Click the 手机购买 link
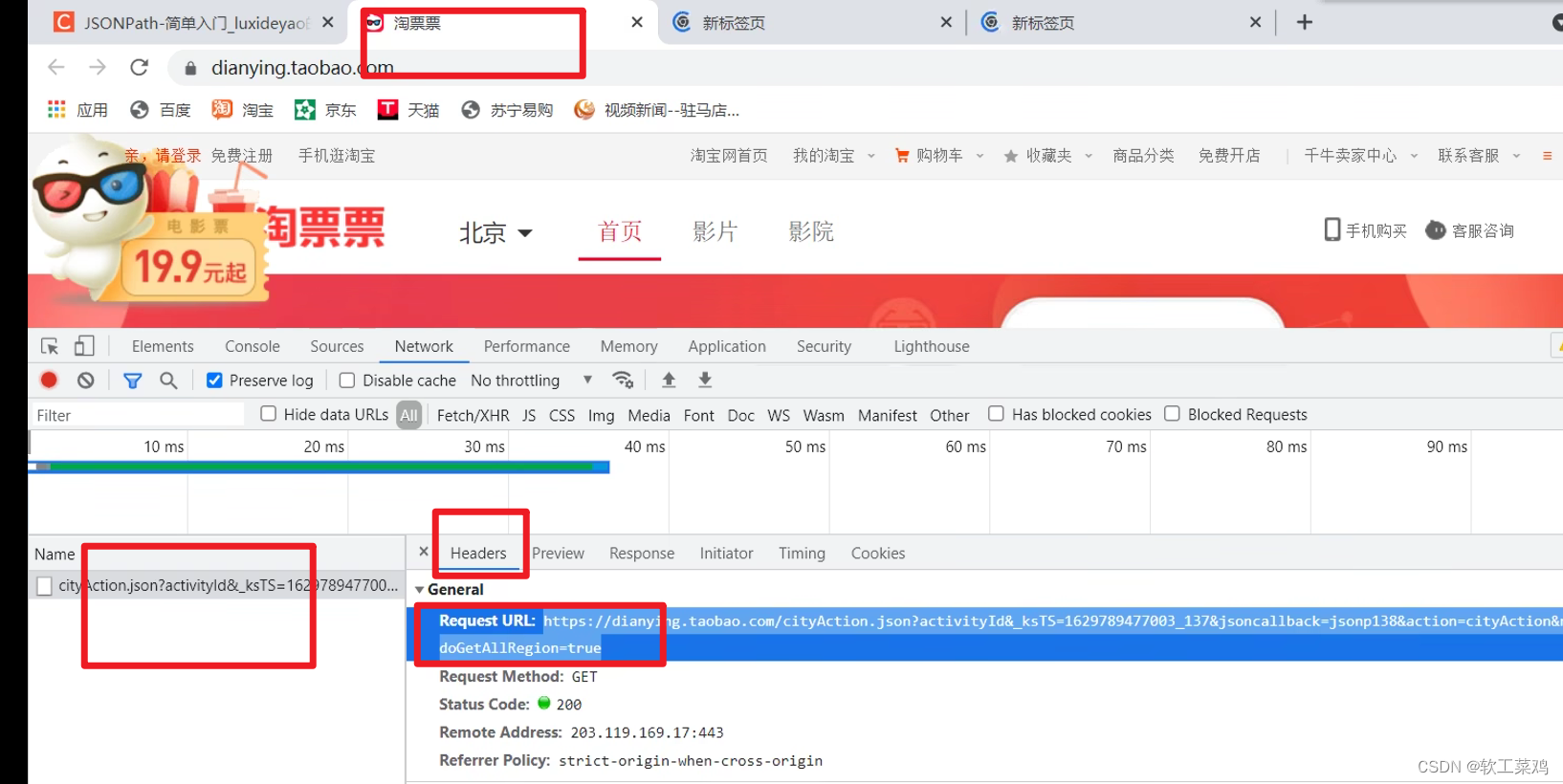The width and height of the screenshot is (1563, 784). pyautogui.click(x=1366, y=230)
